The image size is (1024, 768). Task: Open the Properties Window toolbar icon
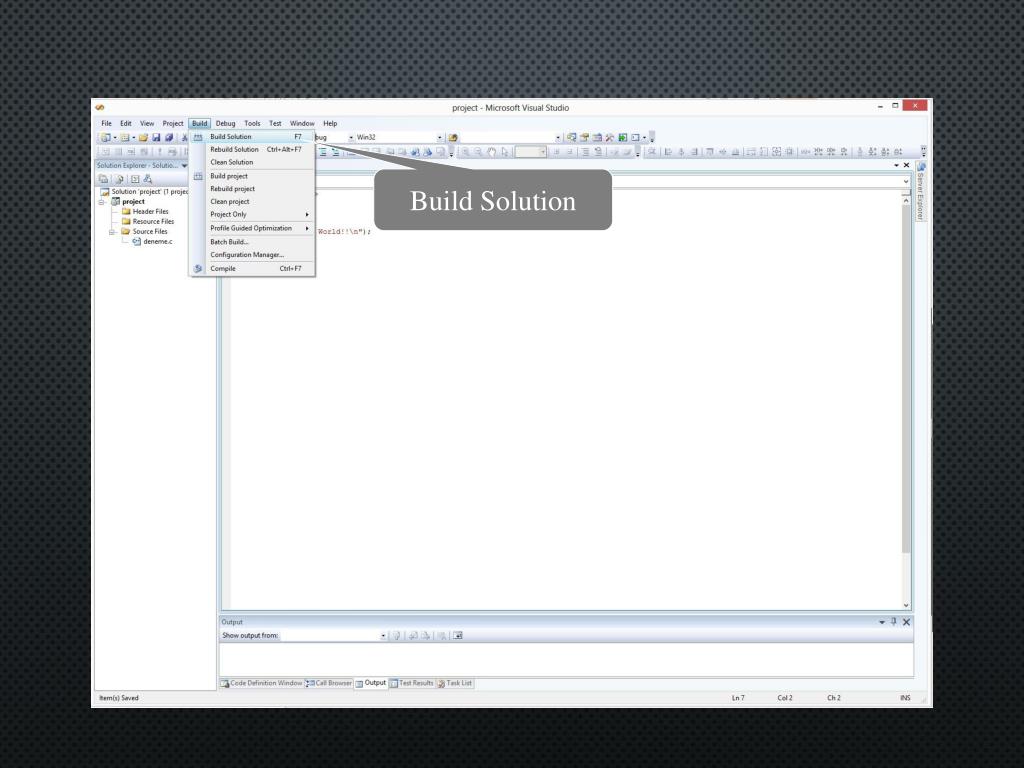point(584,138)
